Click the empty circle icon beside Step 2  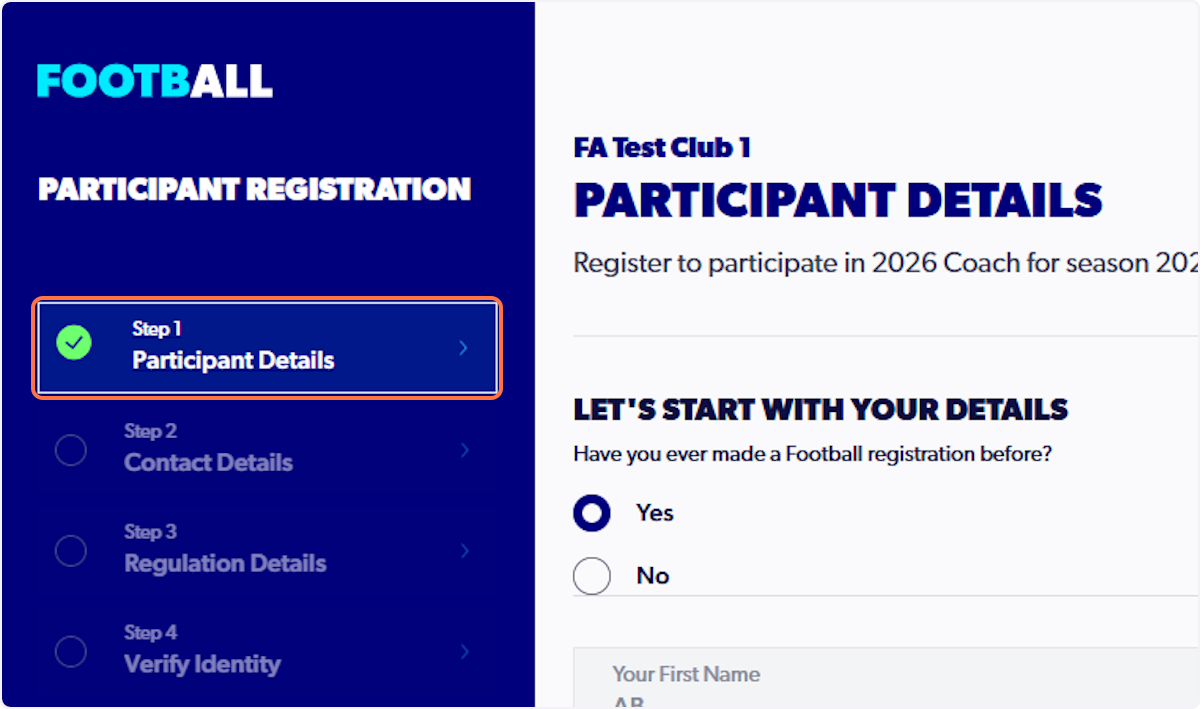click(70, 450)
